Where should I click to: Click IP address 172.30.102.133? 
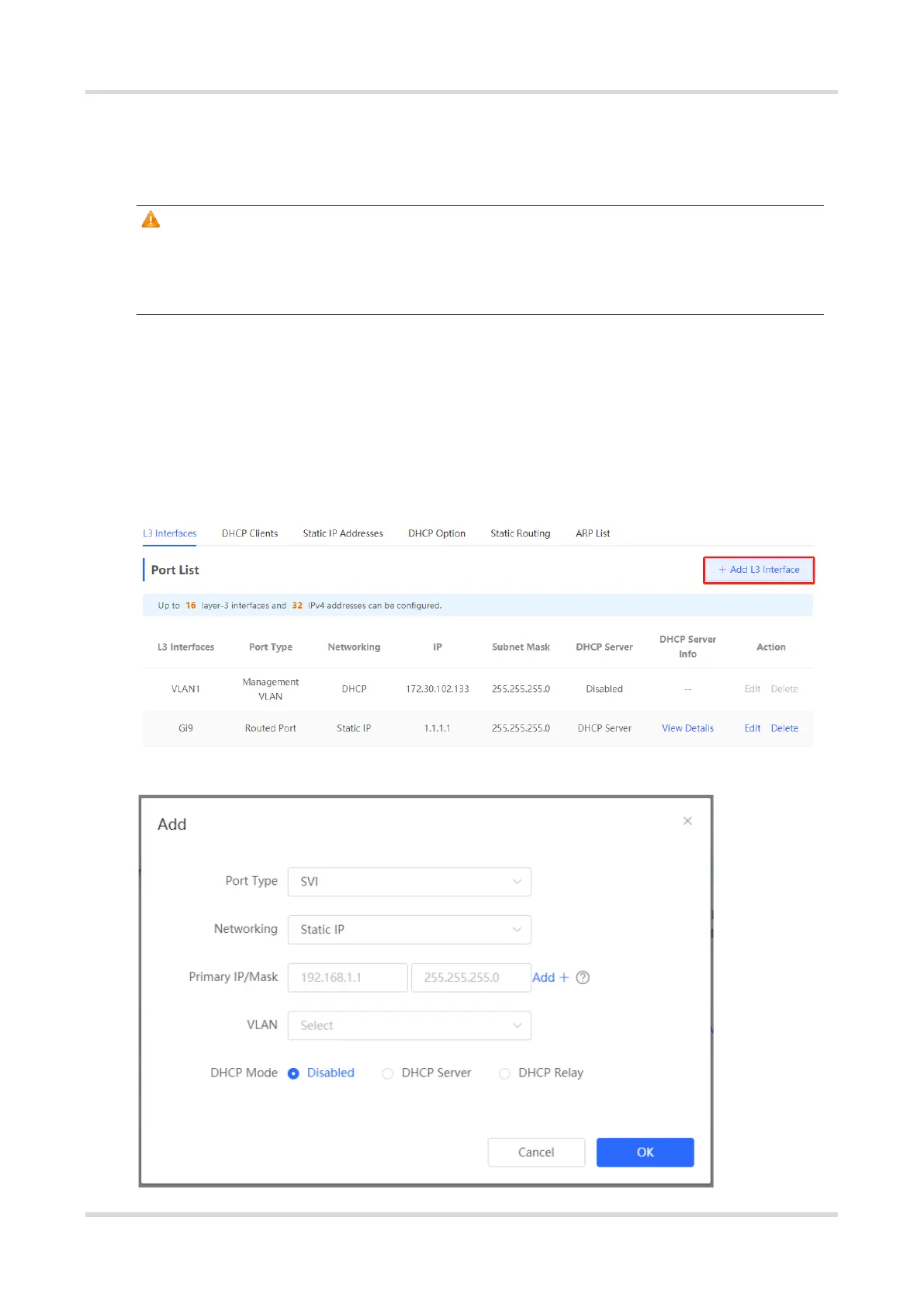438,689
